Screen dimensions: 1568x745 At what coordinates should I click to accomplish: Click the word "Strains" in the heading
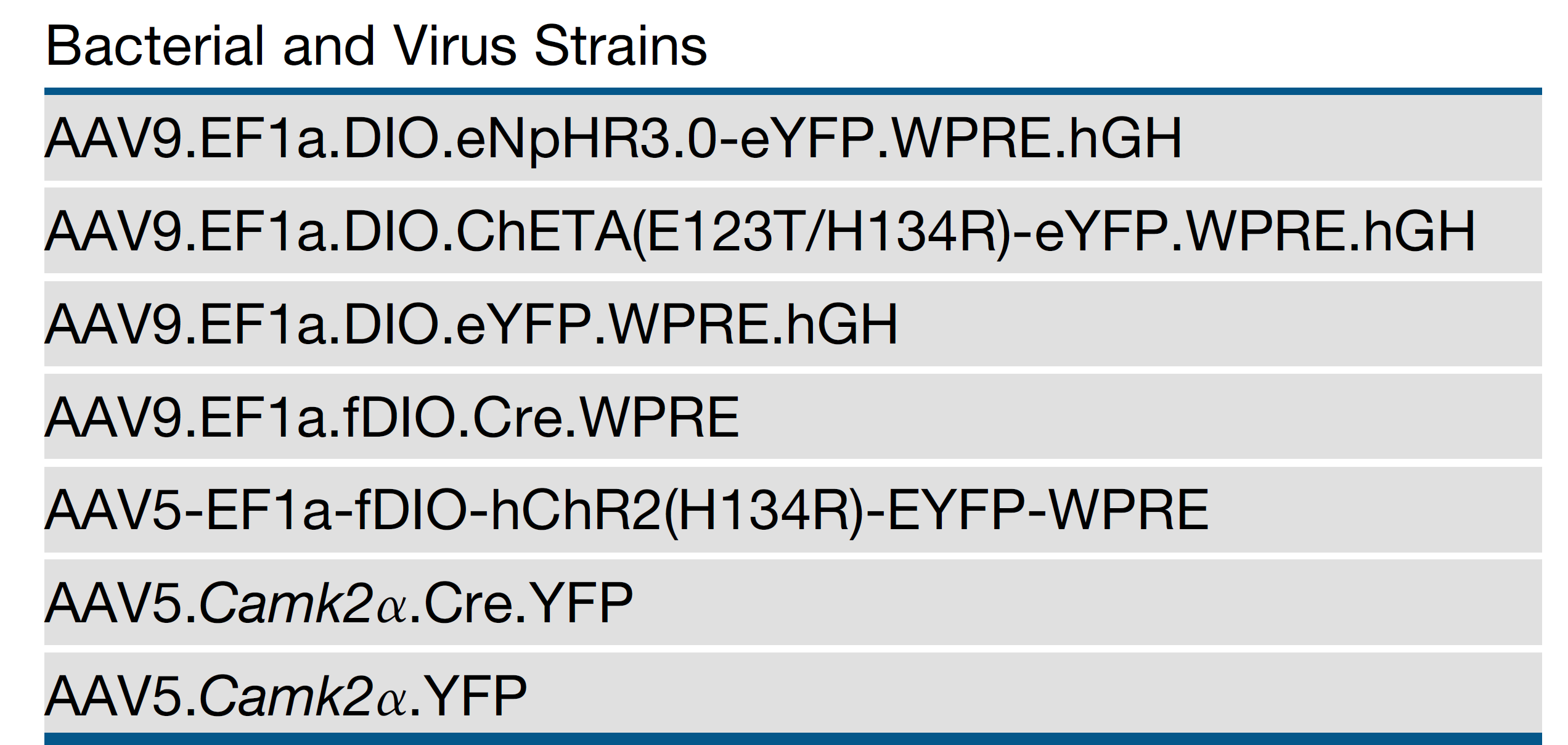[x=621, y=46]
